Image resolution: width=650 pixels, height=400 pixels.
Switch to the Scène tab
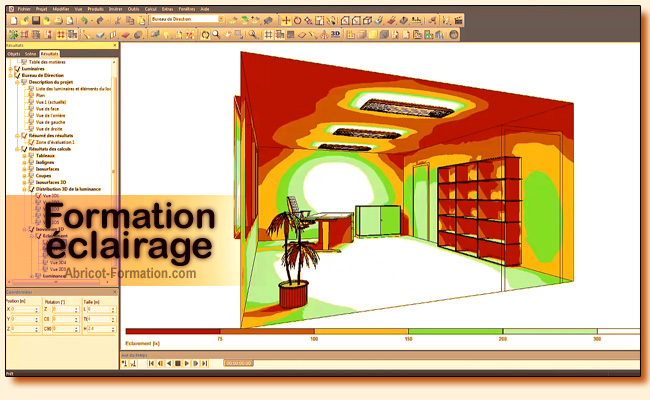point(30,54)
